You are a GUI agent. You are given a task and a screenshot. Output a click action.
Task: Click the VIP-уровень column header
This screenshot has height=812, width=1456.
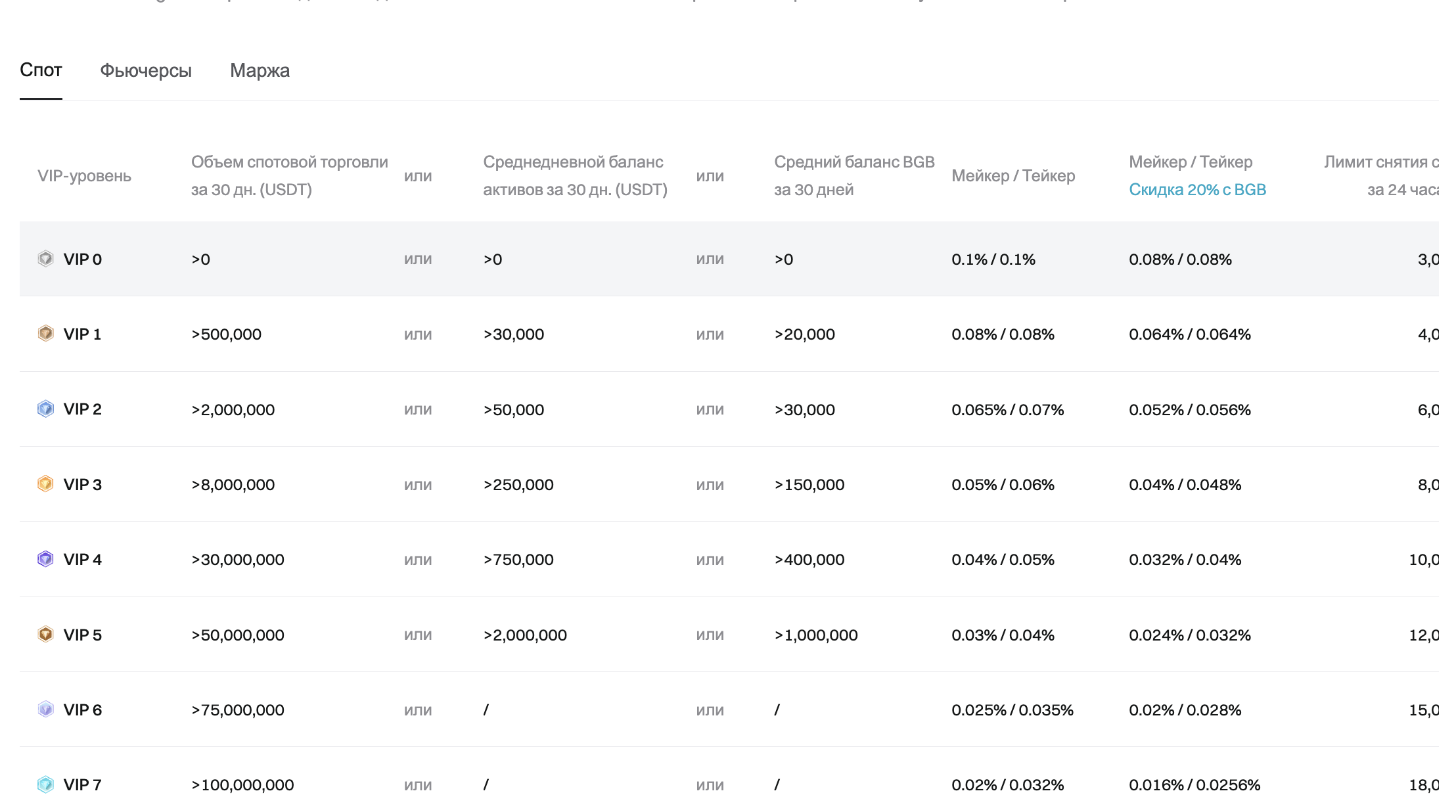pyautogui.click(x=84, y=176)
